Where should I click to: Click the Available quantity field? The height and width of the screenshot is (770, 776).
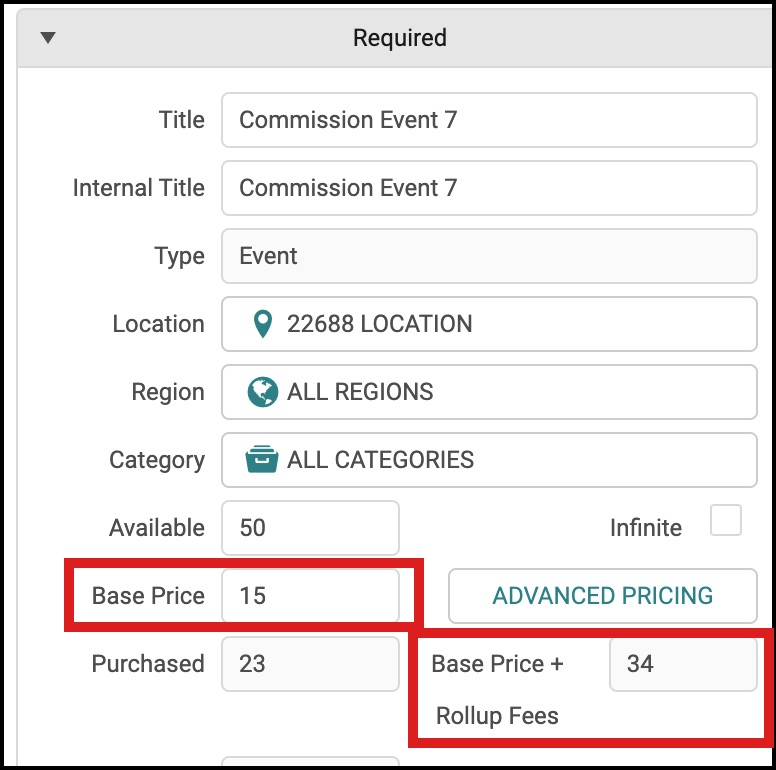[x=310, y=528]
